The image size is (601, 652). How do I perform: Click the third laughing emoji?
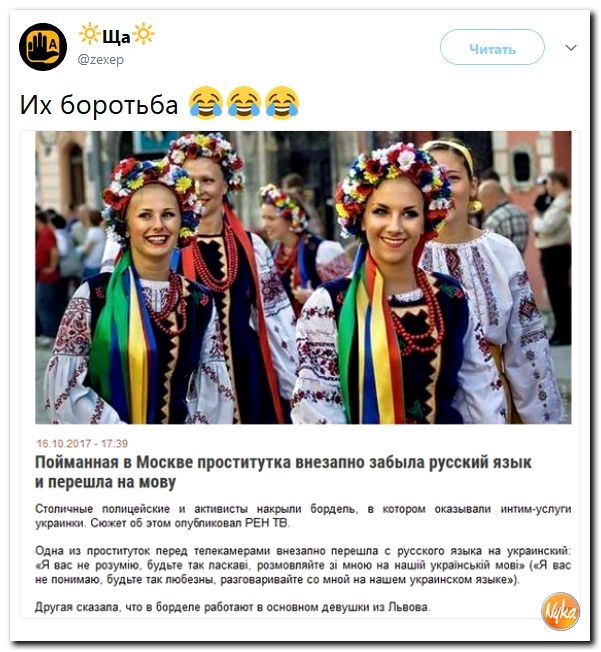(x=282, y=103)
